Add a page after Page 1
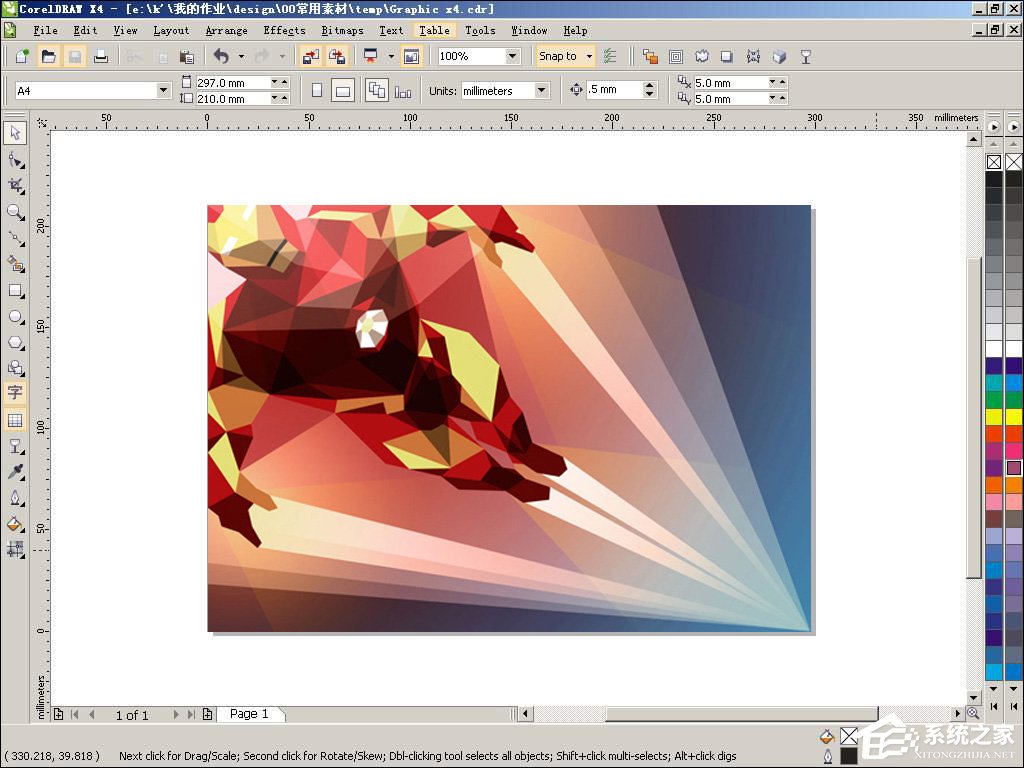The width and height of the screenshot is (1024, 768). (208, 714)
